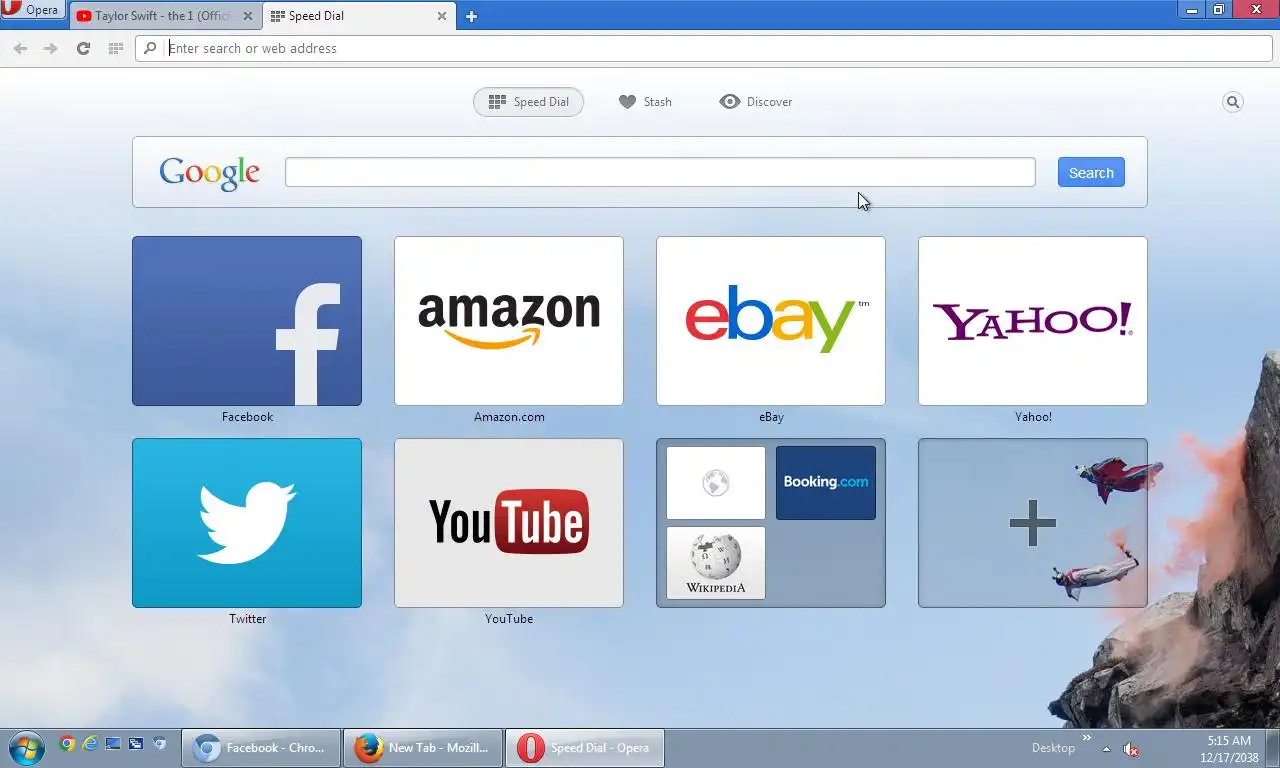Launch Chrome from quick launch bar
This screenshot has width=1280, height=768.
click(67, 744)
